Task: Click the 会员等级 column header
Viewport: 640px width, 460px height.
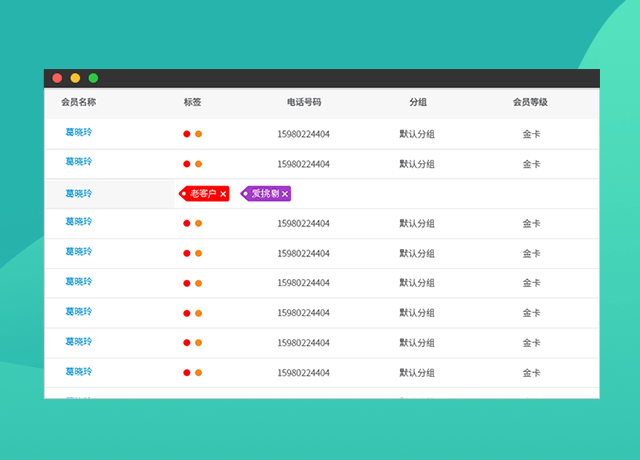Action: [x=529, y=102]
